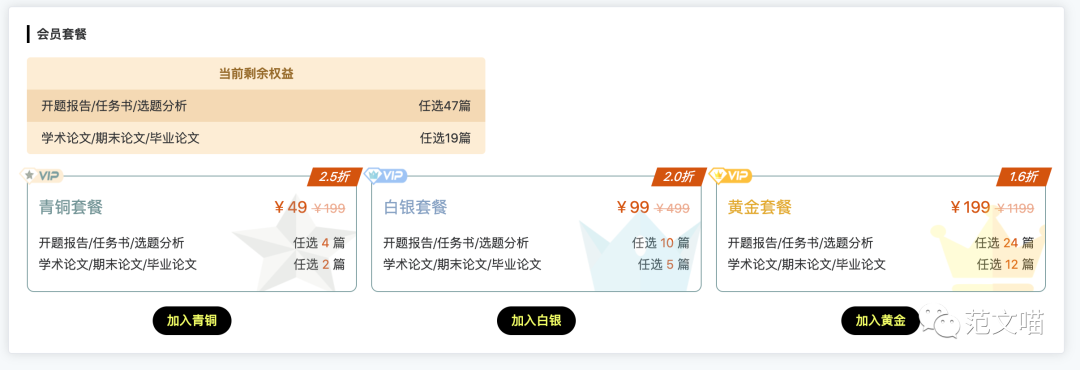Click the 2.0折 discount tag
The width and height of the screenshot is (1080, 370).
(x=679, y=176)
